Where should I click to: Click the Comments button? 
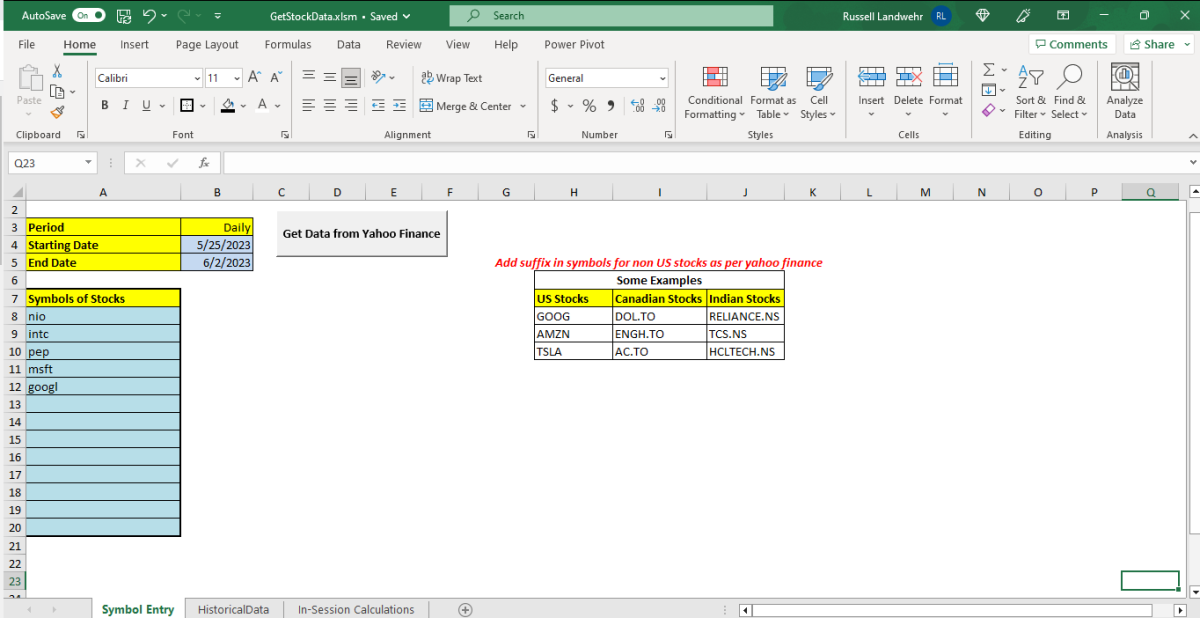(x=1071, y=44)
